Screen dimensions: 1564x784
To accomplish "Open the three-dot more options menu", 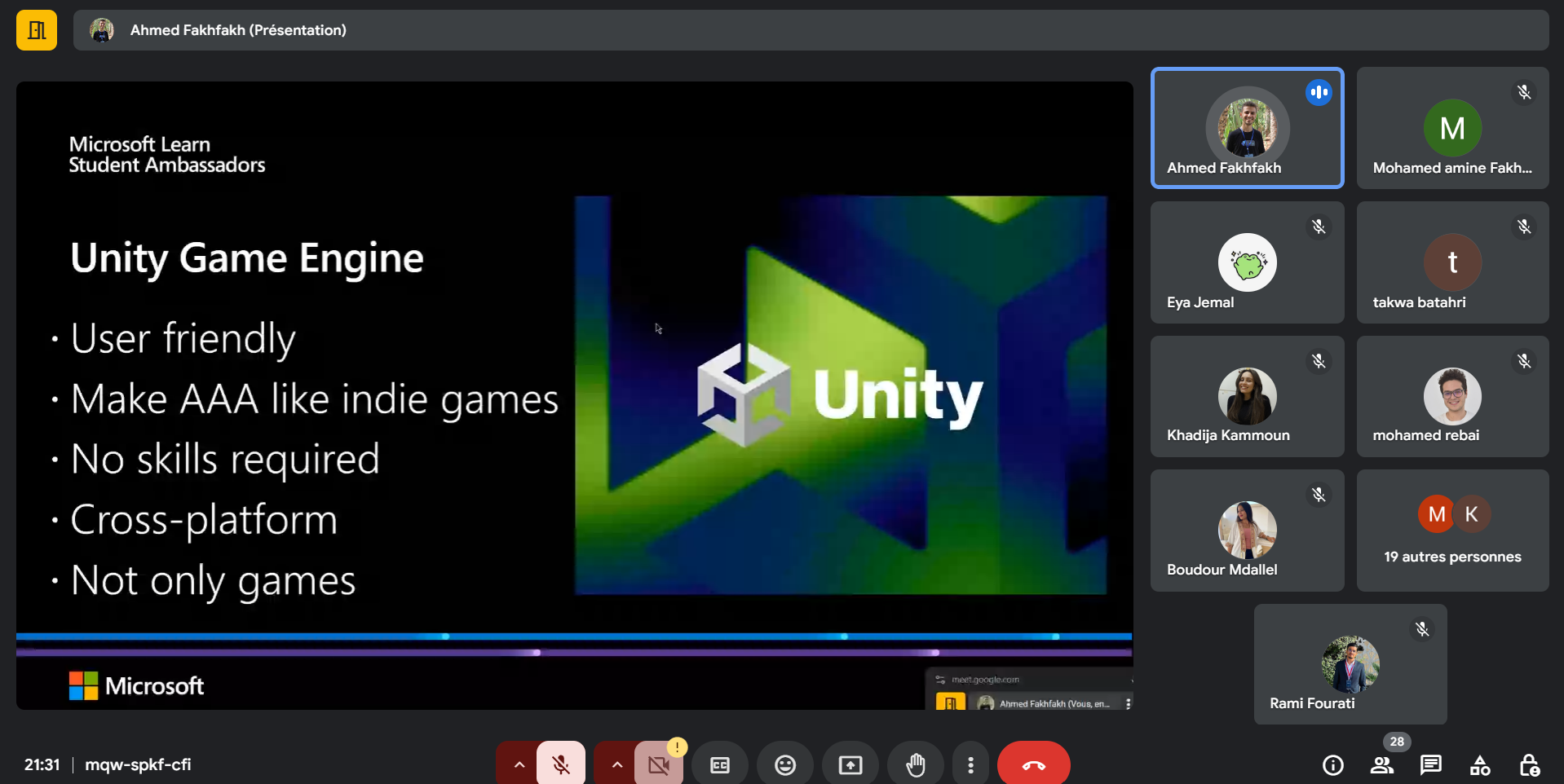I will (x=970, y=764).
